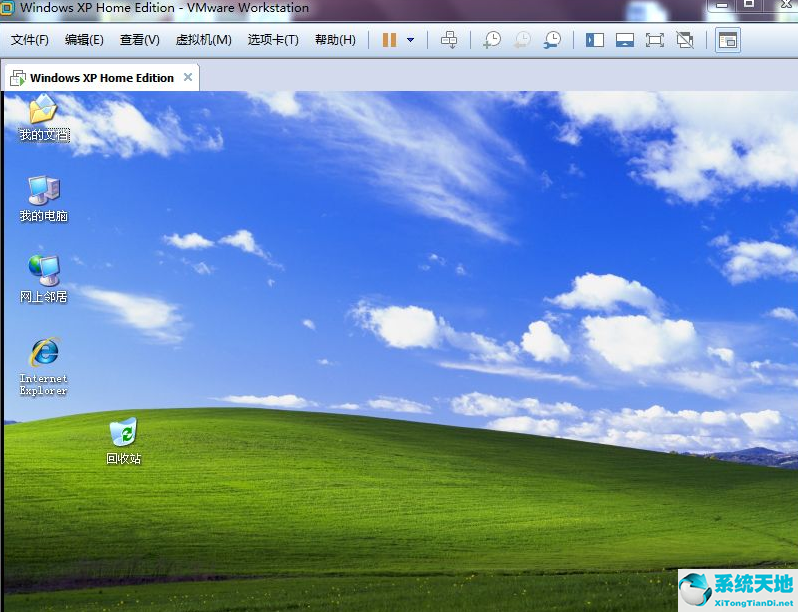The image size is (798, 612).
Task: Click the send Ctrl+Alt+Del icon
Action: (x=449, y=40)
